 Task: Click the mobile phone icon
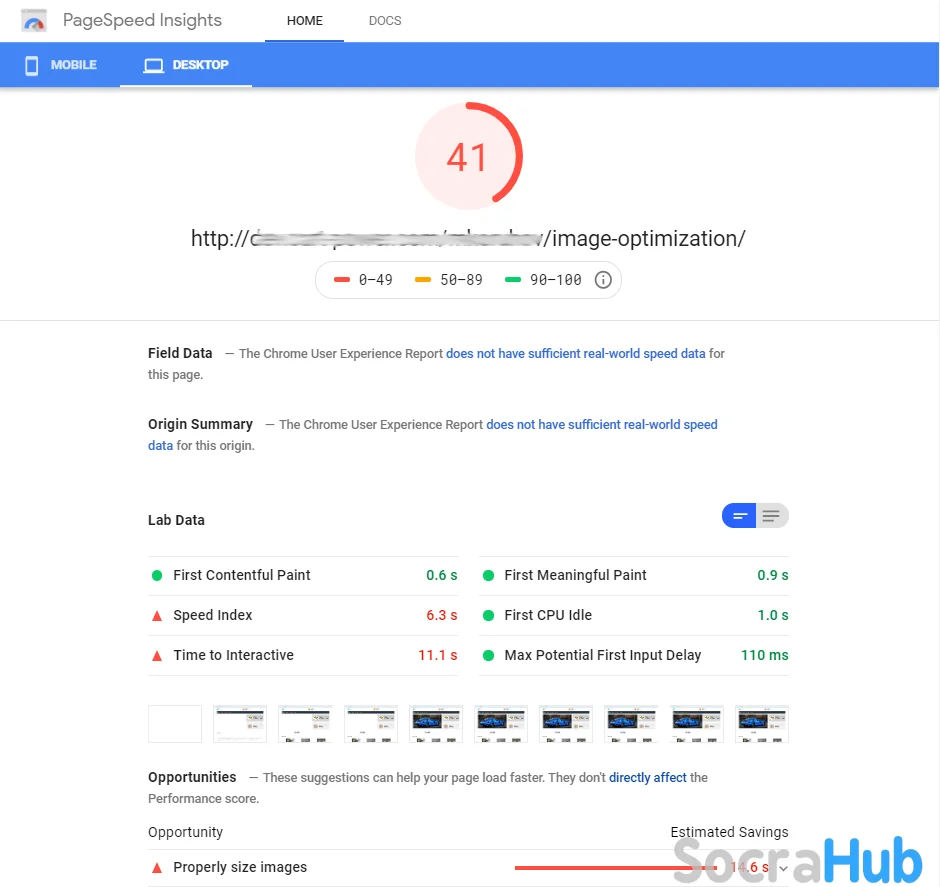click(x=31, y=65)
